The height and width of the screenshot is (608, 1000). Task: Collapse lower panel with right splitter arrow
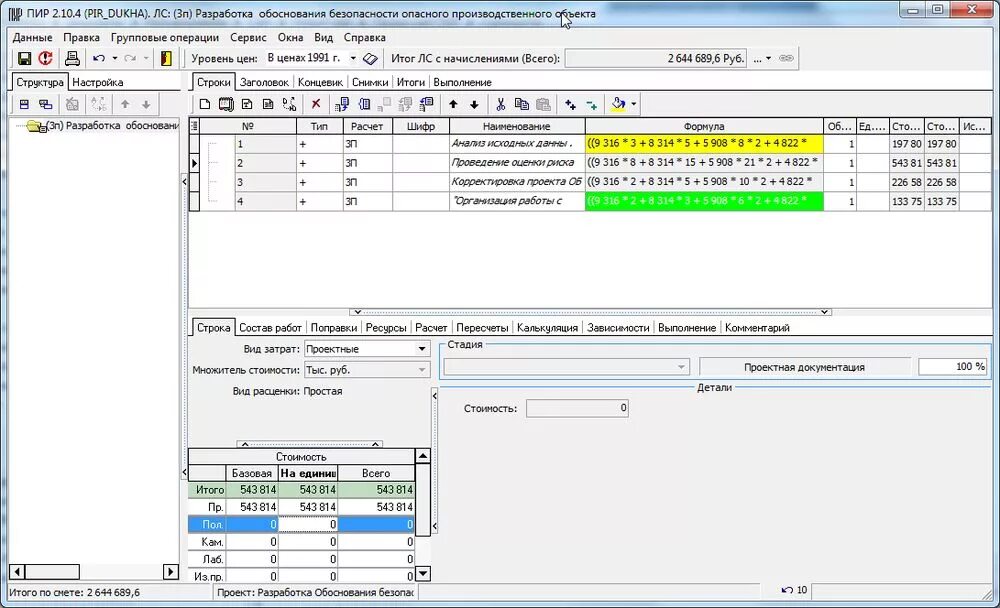pyautogui.click(x=825, y=312)
